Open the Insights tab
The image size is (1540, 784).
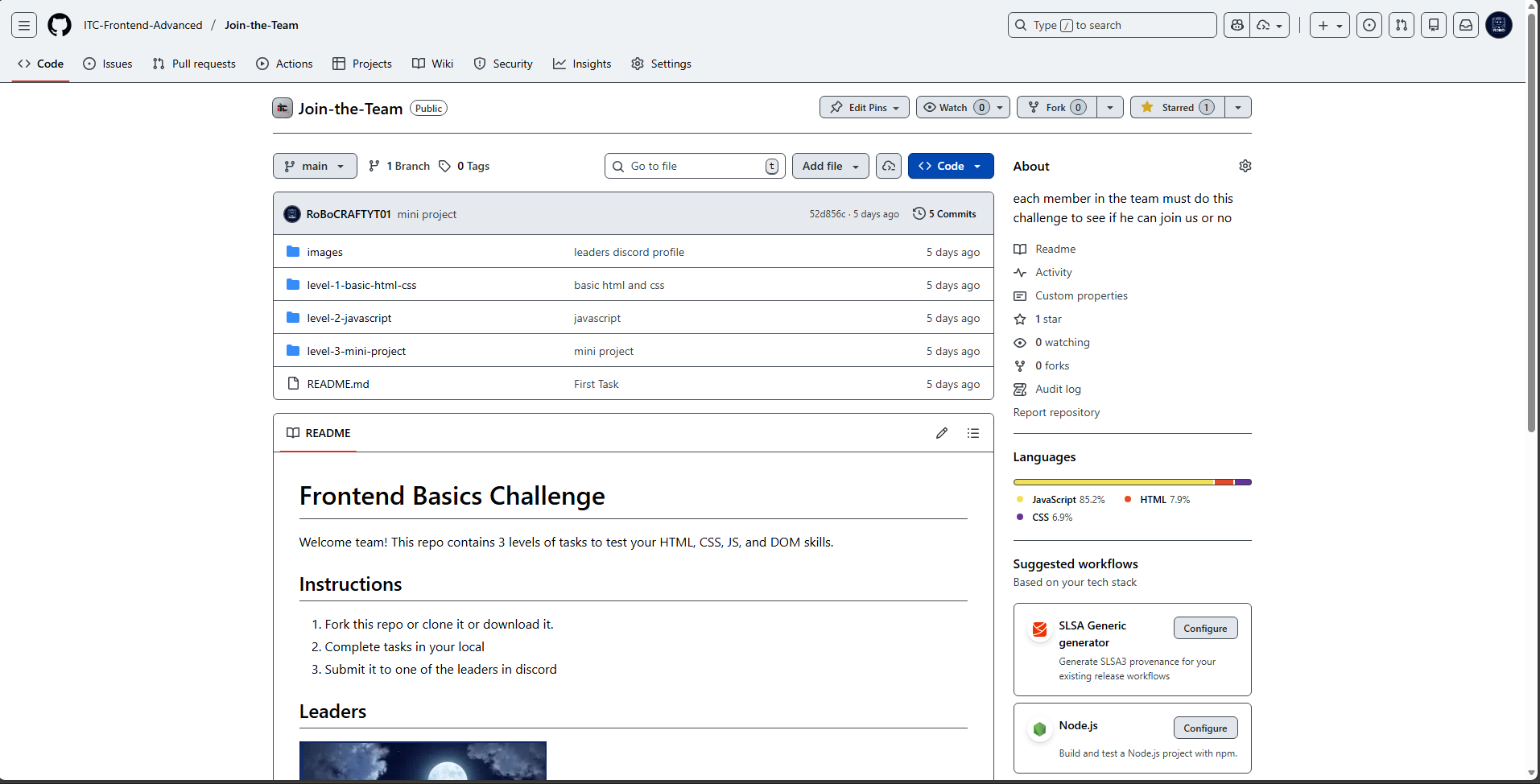coord(582,64)
